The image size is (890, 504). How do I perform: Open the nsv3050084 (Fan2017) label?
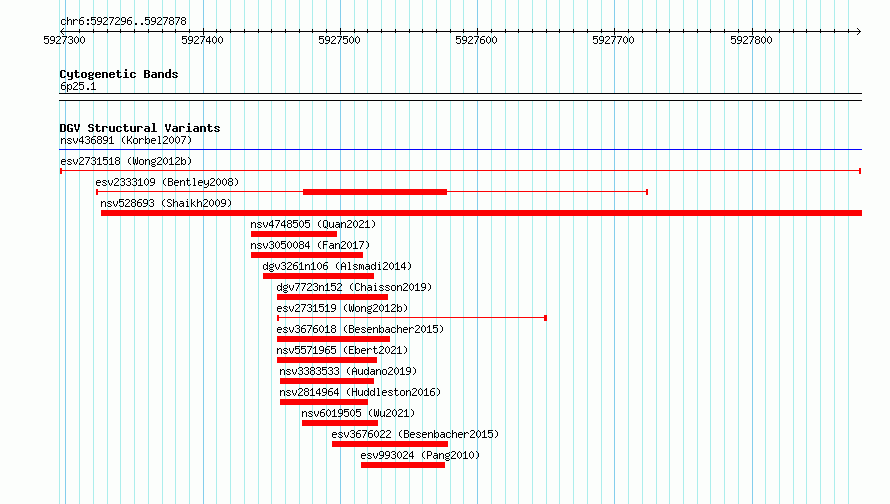pos(310,245)
